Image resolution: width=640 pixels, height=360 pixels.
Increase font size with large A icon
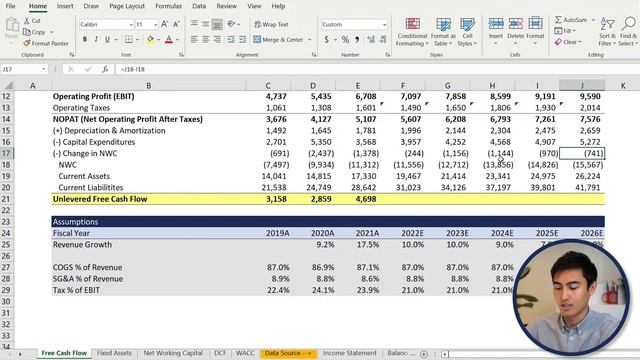[164, 24]
